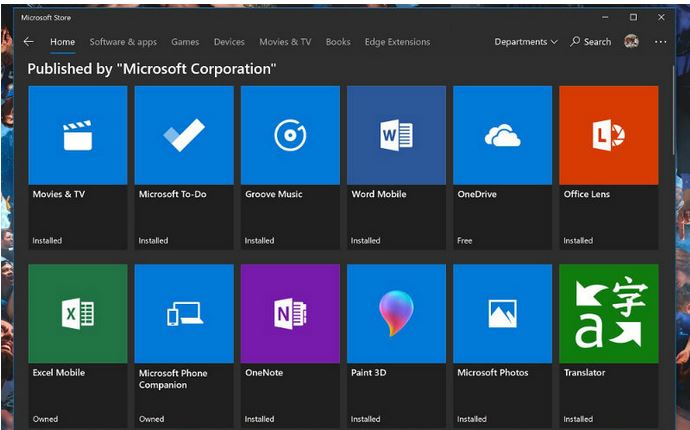Viewport: 690px width, 430px height.
Task: Open the Word Mobile app tile
Action: pyautogui.click(x=396, y=135)
